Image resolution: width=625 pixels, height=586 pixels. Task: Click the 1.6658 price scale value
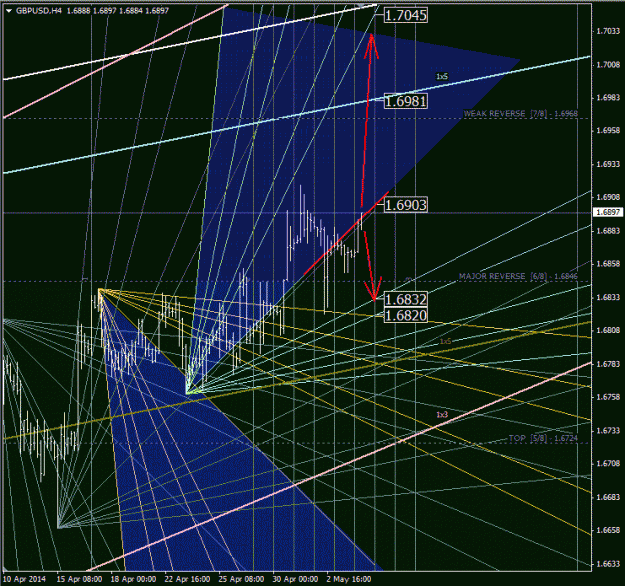[x=608, y=531]
